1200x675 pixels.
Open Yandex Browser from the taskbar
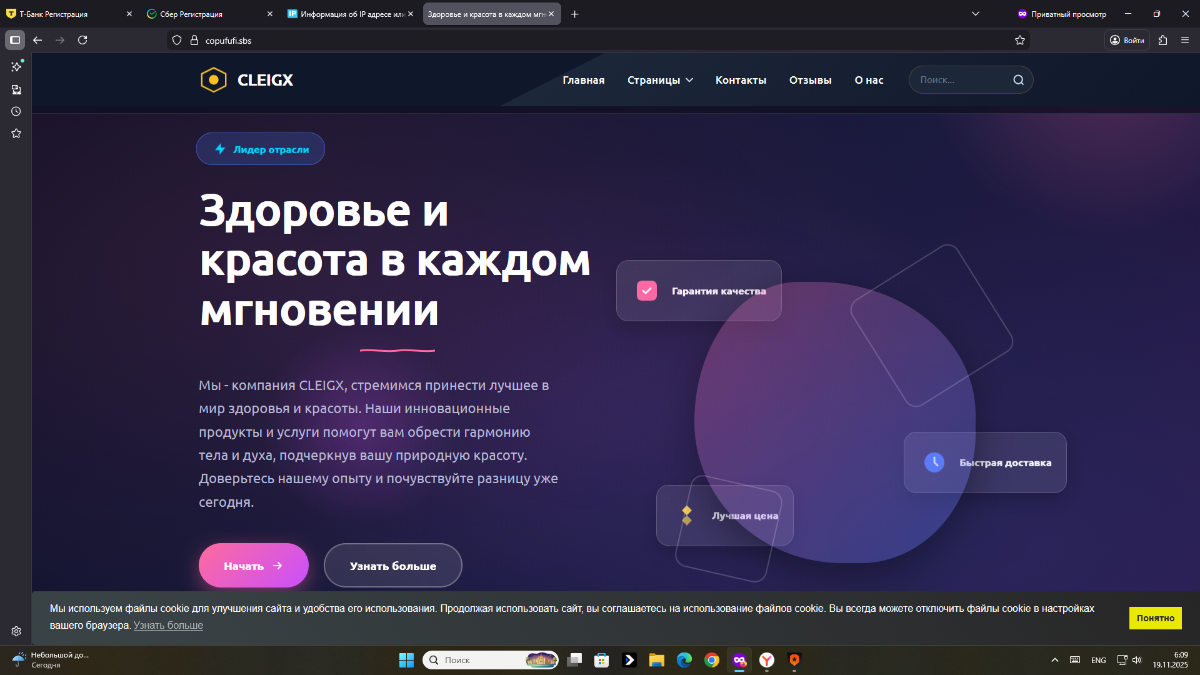coord(766,660)
